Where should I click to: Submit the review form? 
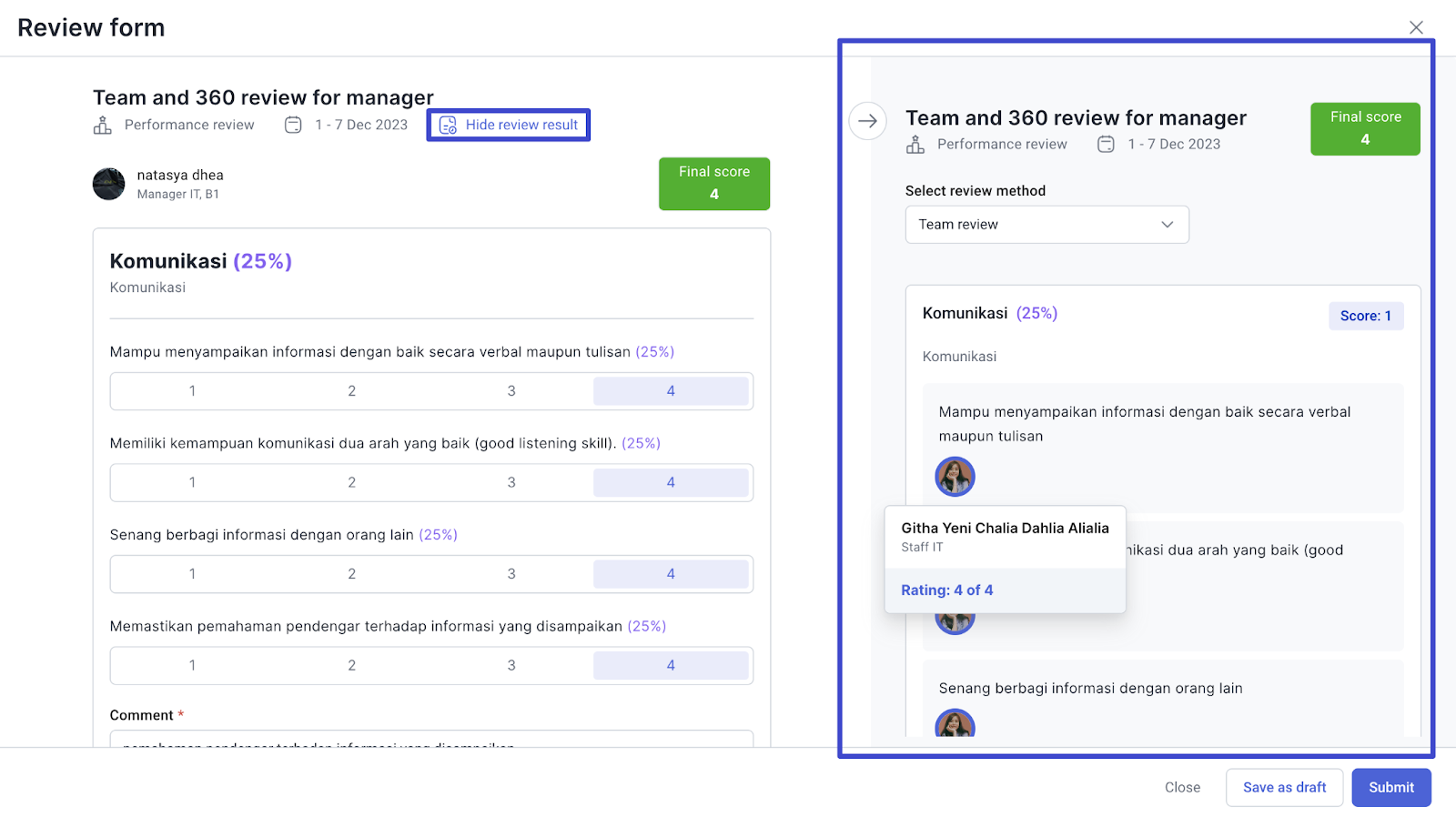point(1390,788)
